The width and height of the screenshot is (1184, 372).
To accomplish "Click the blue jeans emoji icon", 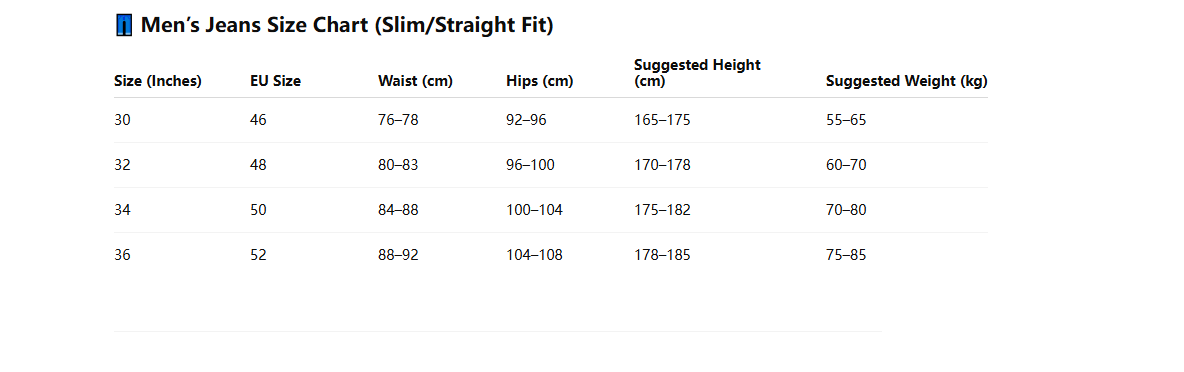I will (x=125, y=25).
